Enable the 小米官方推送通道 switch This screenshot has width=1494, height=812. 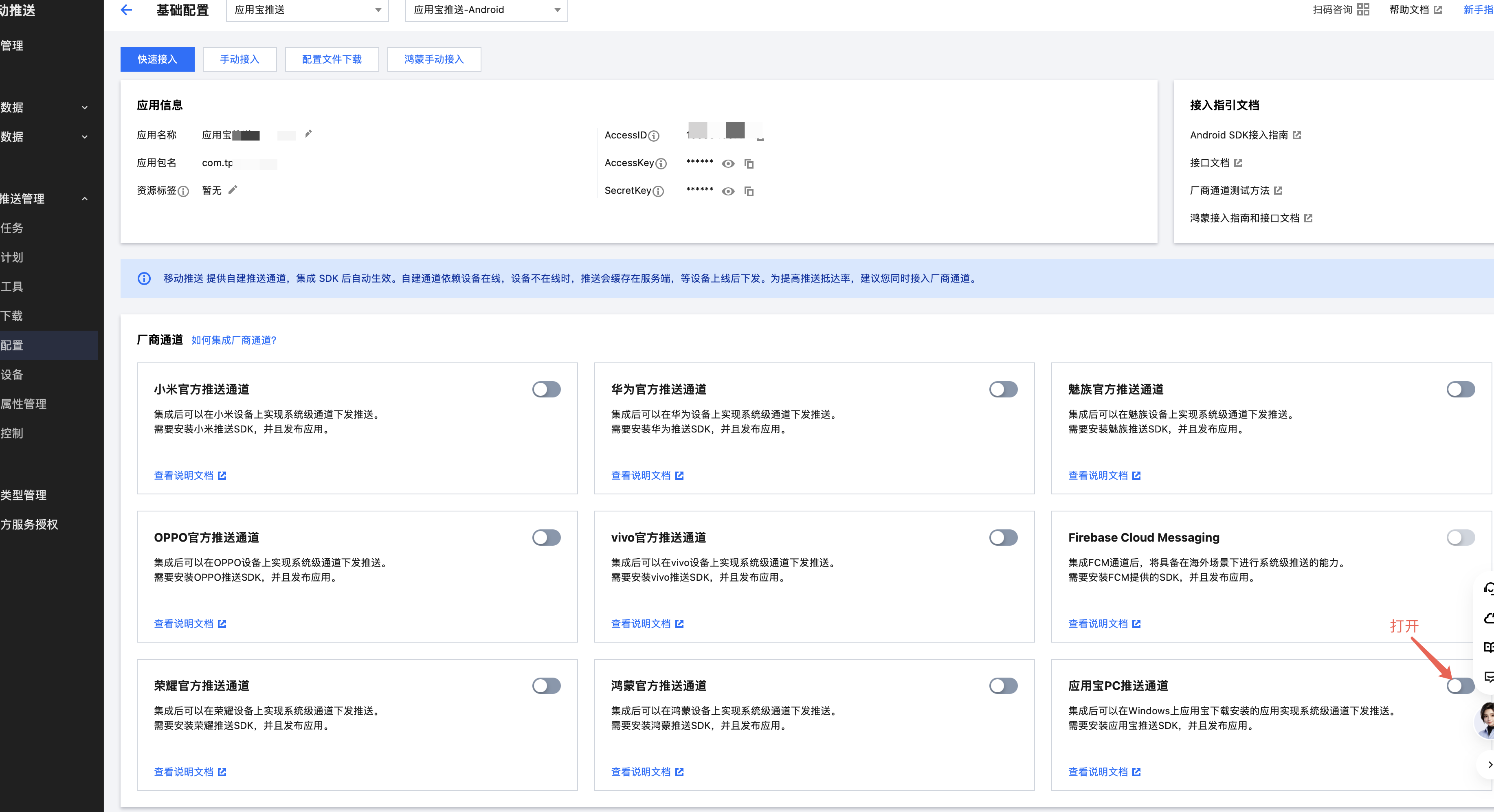coord(546,389)
